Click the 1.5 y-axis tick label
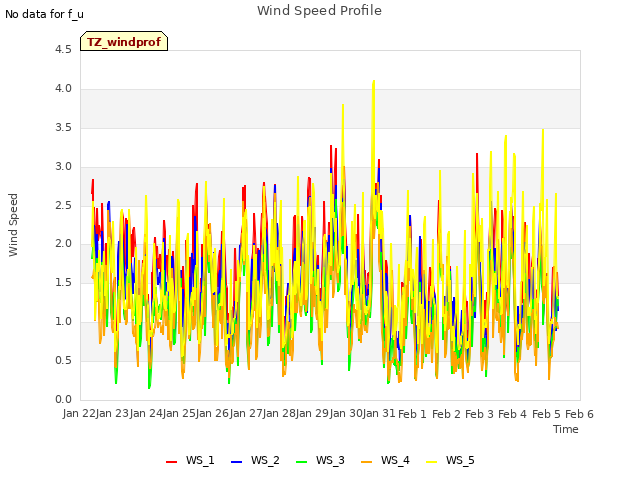 pos(63,283)
